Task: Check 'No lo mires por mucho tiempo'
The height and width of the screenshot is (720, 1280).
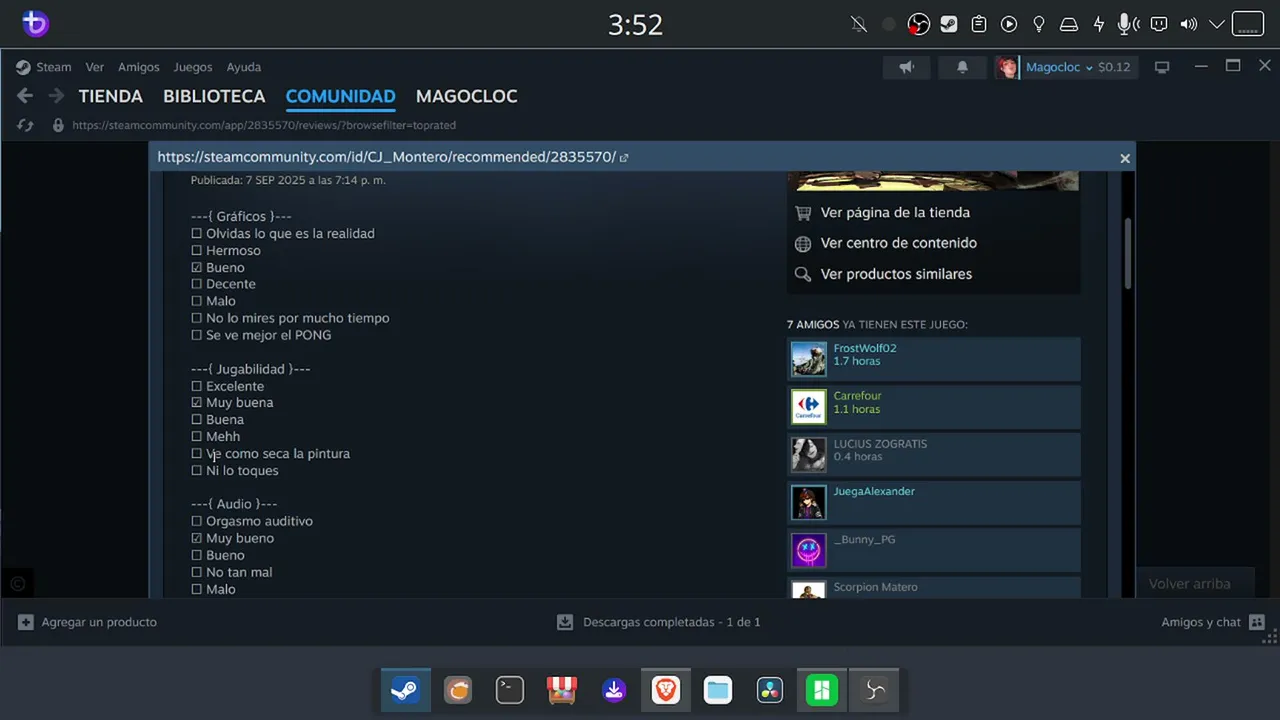Action: pyautogui.click(x=197, y=318)
